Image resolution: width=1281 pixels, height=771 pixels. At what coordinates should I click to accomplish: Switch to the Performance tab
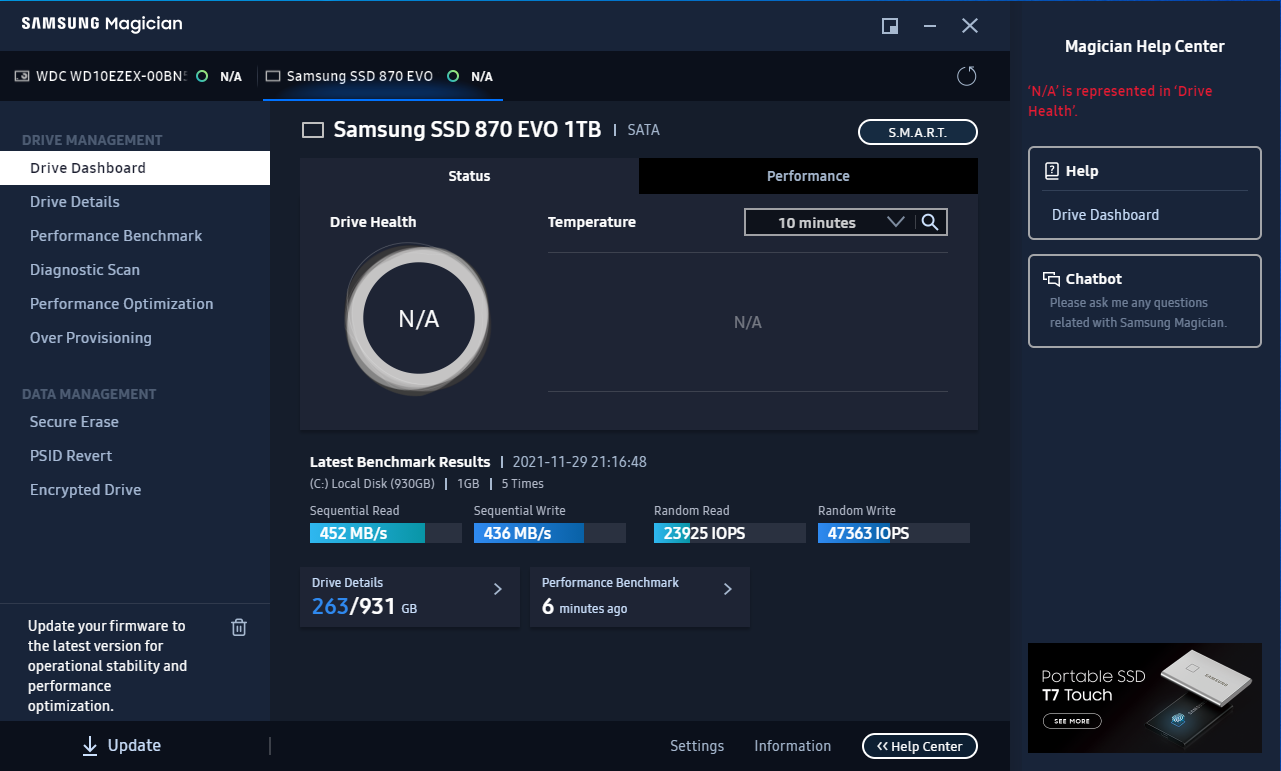pyautogui.click(x=808, y=176)
